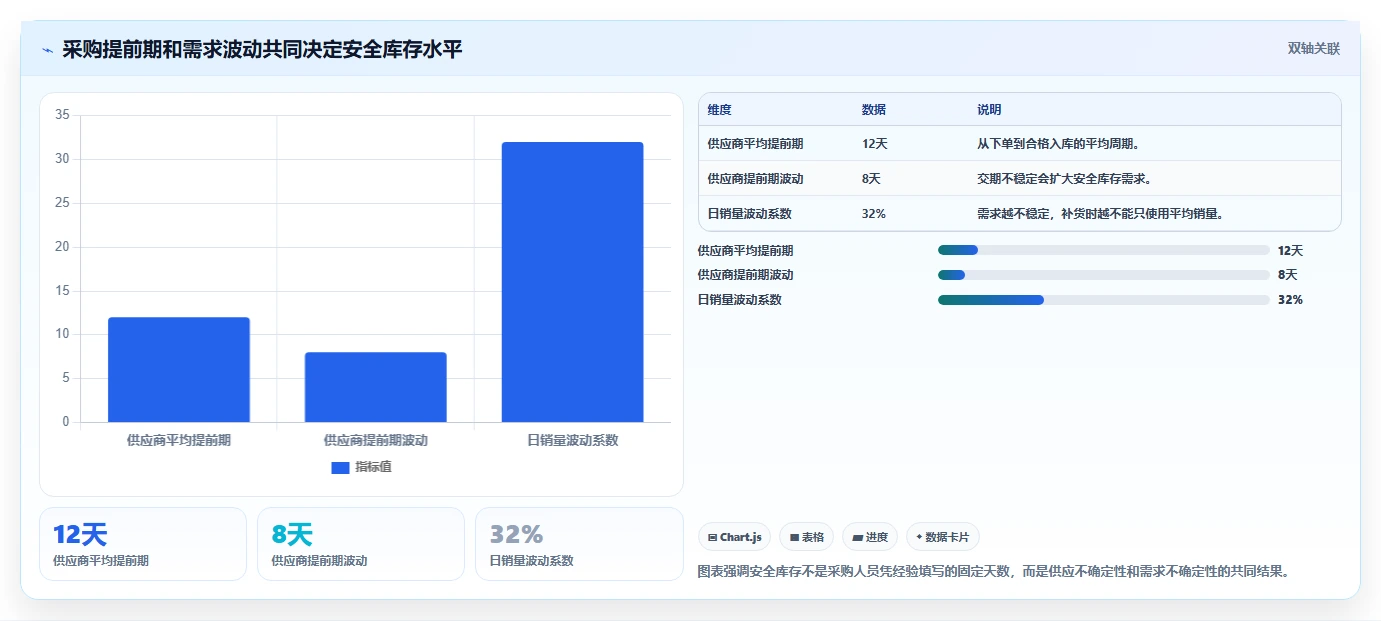Click the card title 采购提前期和需求波动

click(262, 50)
